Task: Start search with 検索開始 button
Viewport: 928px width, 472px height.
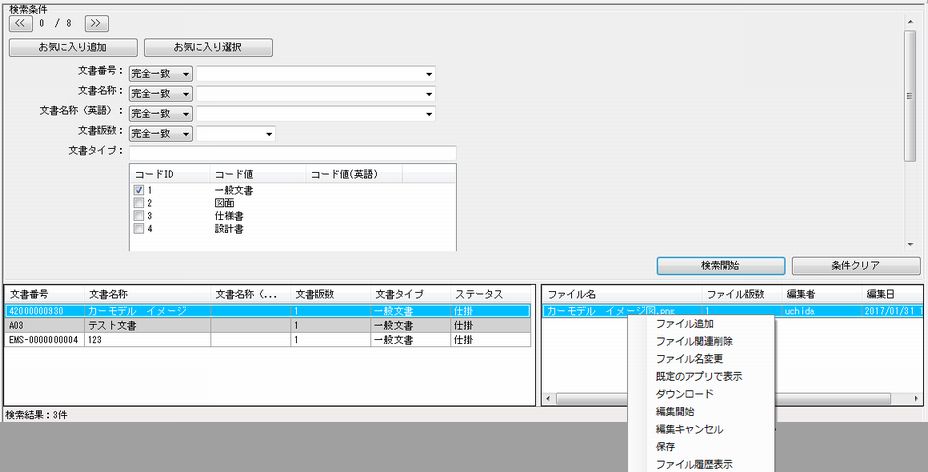Action: click(x=721, y=266)
